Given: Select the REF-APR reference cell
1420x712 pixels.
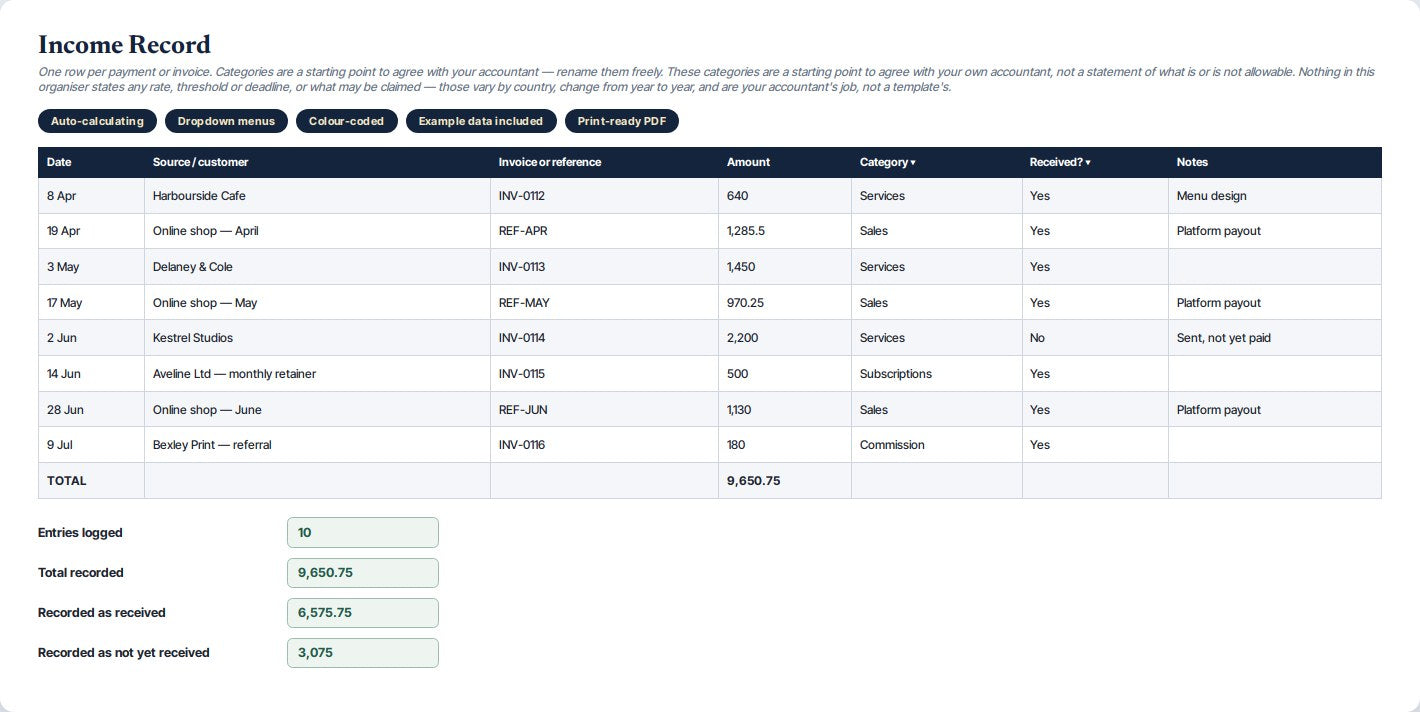Looking at the screenshot, I should click(x=604, y=231).
